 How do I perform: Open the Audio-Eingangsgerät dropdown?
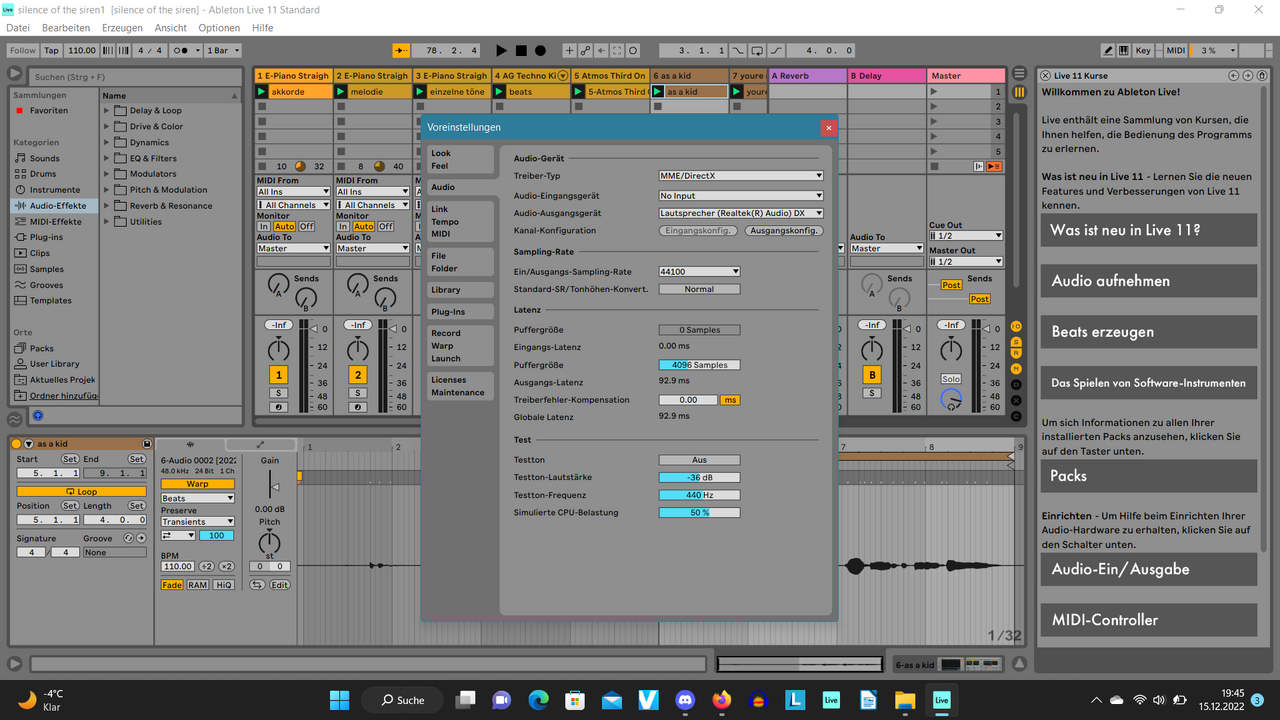tap(741, 196)
